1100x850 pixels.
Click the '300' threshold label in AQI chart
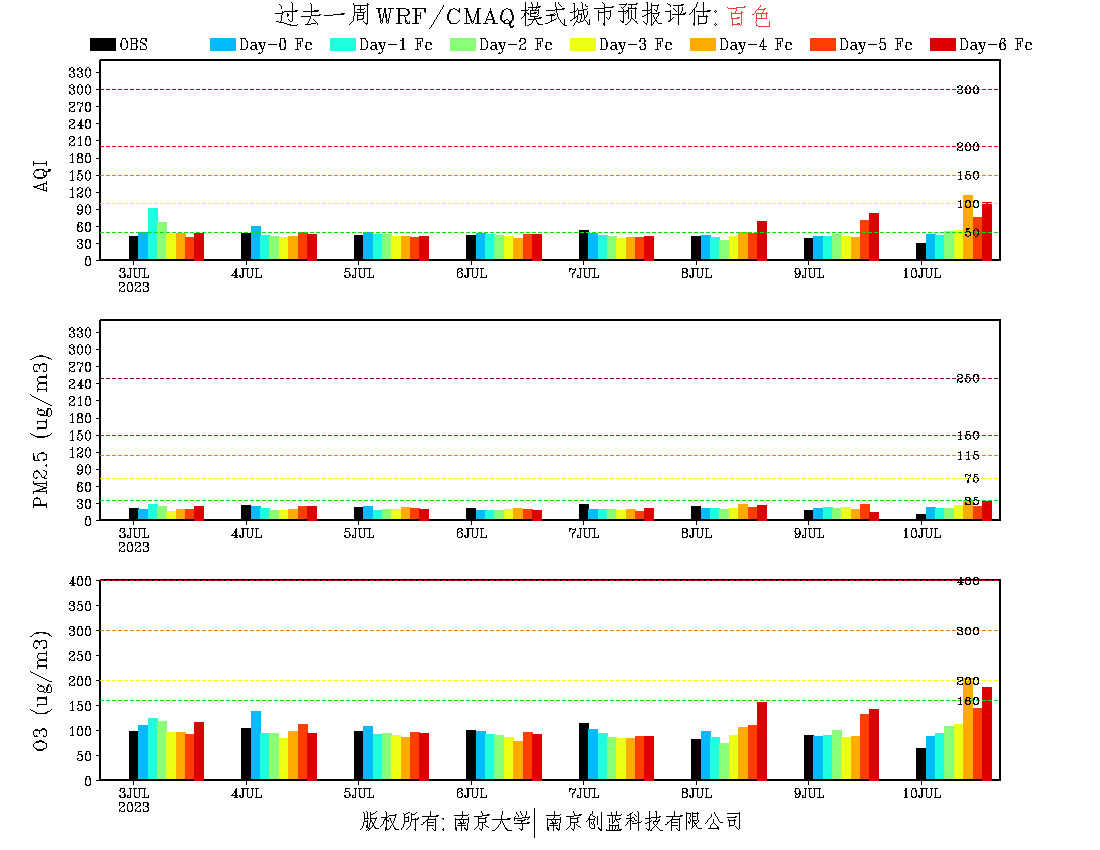[x=968, y=90]
